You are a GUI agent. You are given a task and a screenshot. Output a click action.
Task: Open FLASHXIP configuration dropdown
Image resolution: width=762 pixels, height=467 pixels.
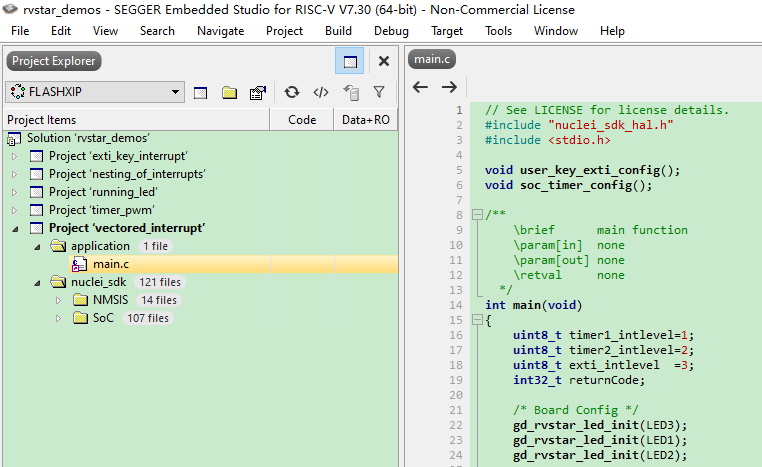pos(95,92)
